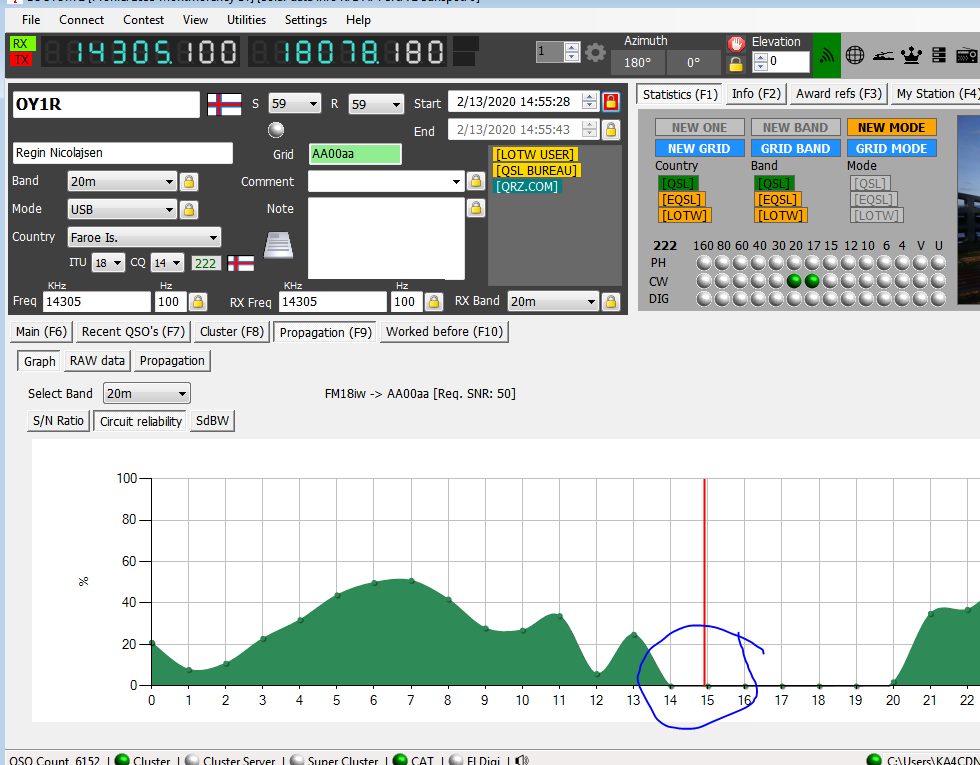Click the NEW MODE orange button
Screen dimensions: 980x765
[x=891, y=128]
